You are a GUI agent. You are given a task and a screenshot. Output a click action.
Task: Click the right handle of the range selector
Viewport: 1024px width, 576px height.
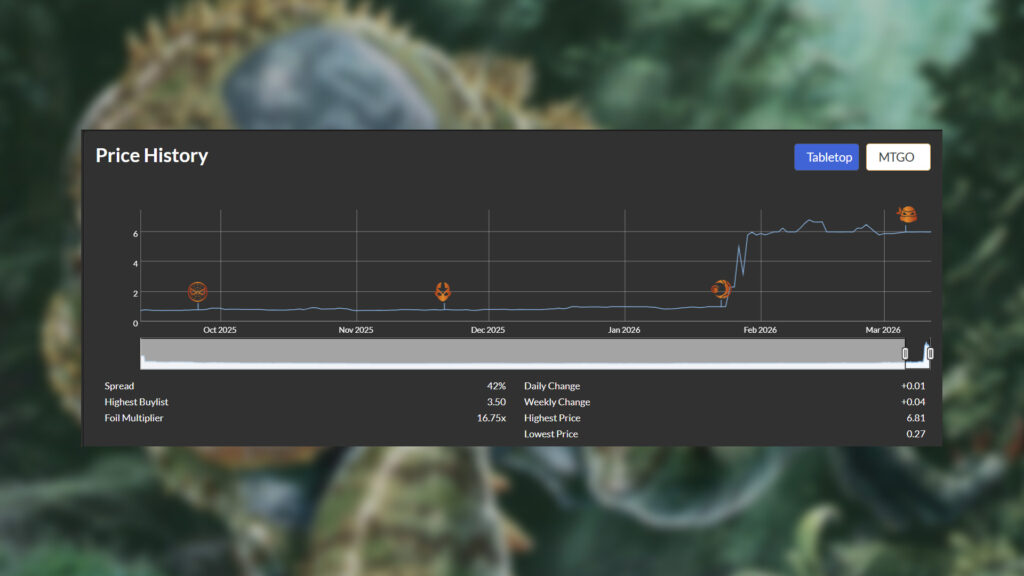pos(930,353)
